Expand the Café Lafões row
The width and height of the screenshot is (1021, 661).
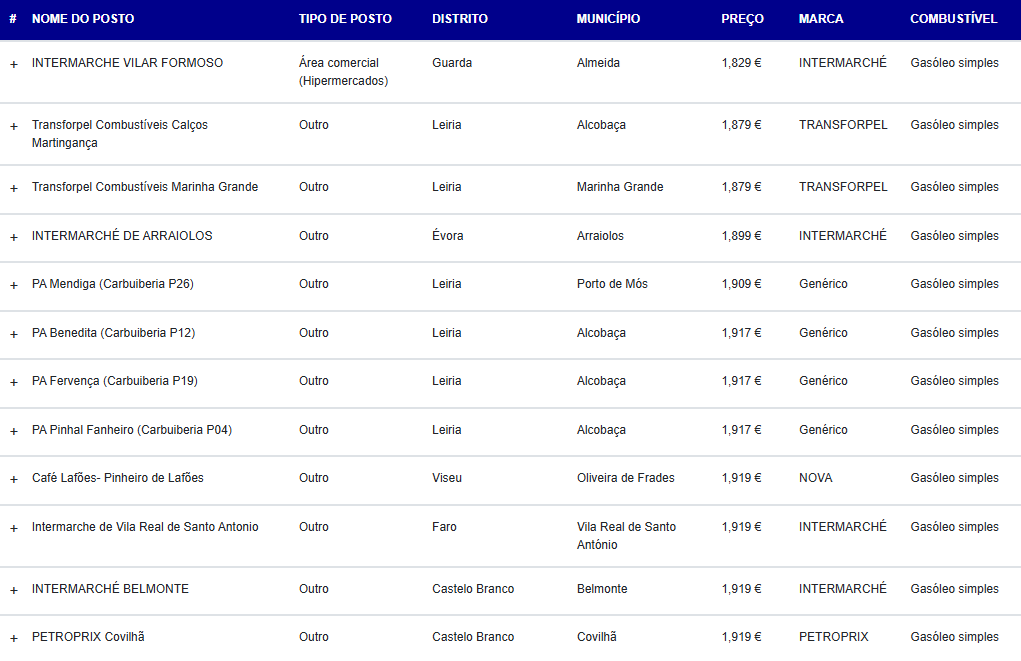(14, 479)
